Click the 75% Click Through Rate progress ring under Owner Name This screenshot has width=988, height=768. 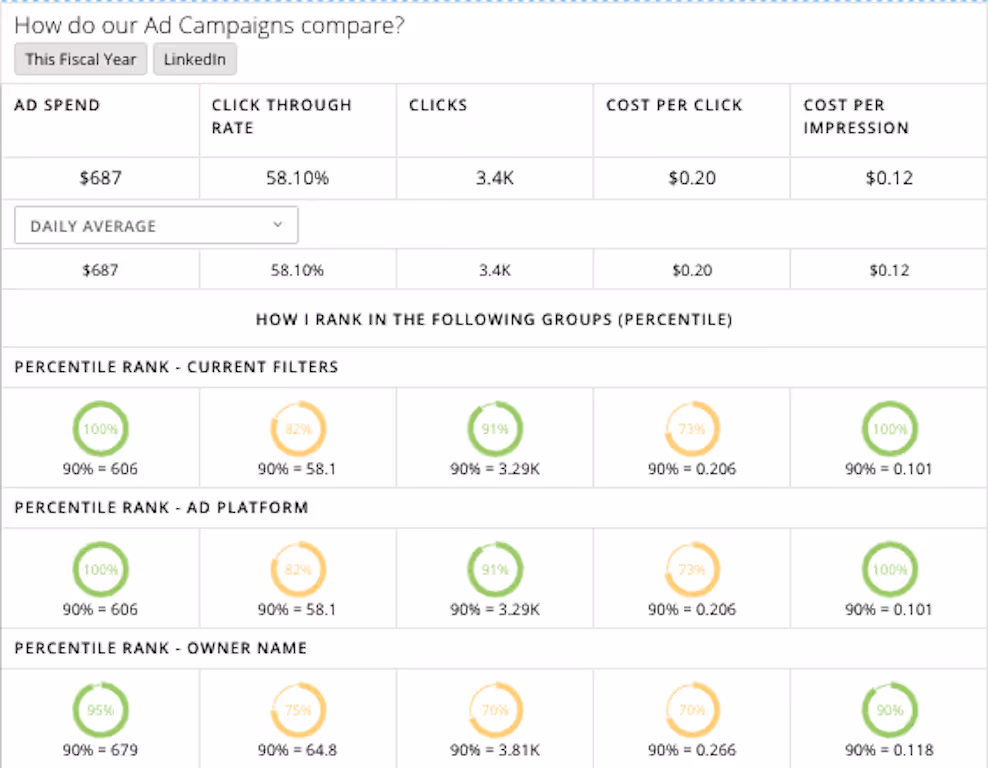(297, 709)
